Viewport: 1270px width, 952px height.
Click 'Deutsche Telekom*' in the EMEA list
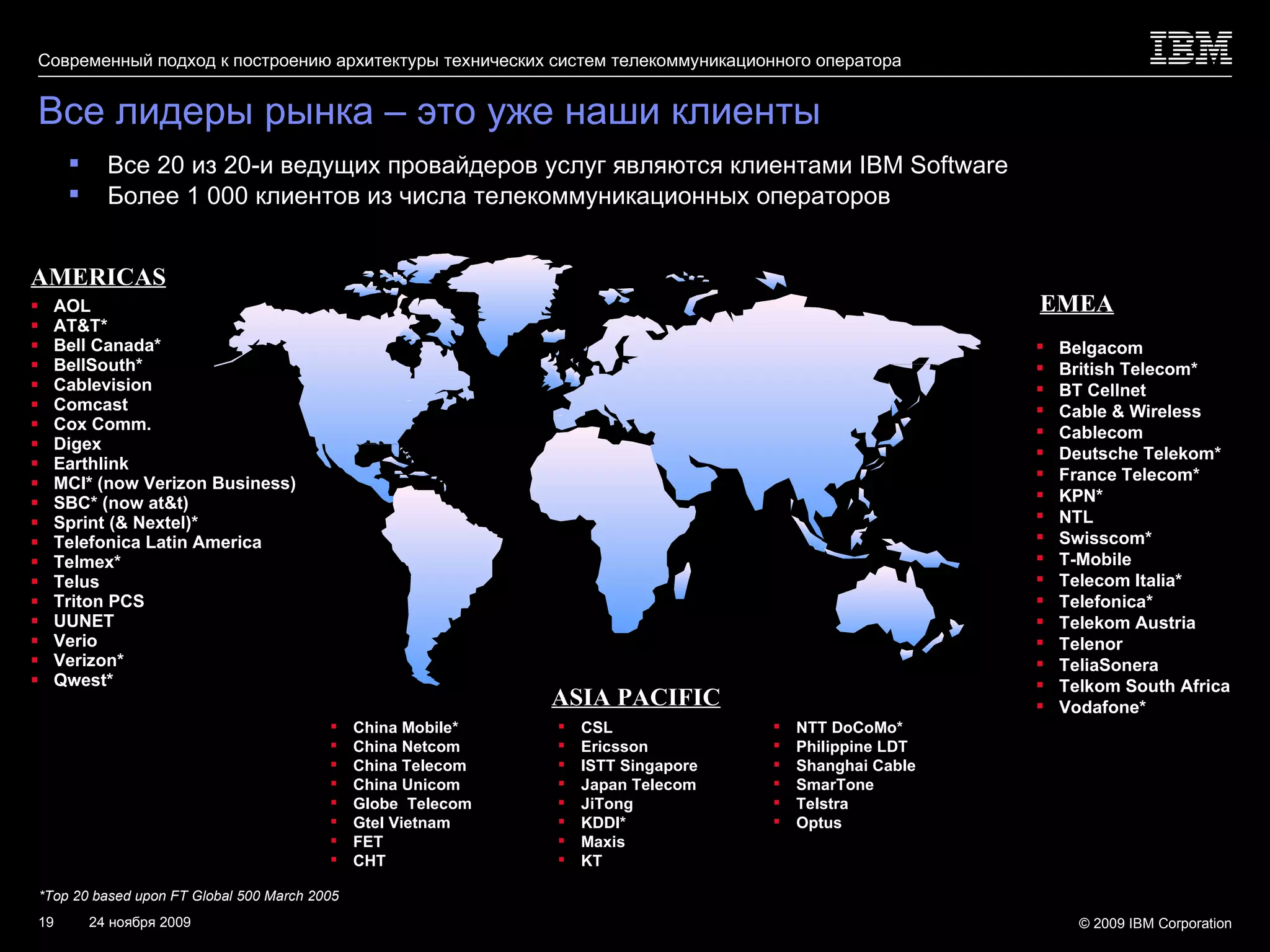(x=1139, y=454)
